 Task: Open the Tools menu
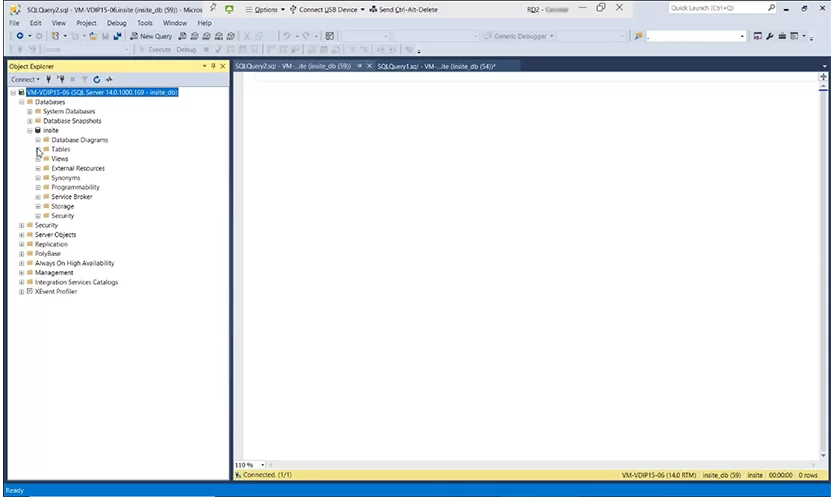[x=145, y=22]
